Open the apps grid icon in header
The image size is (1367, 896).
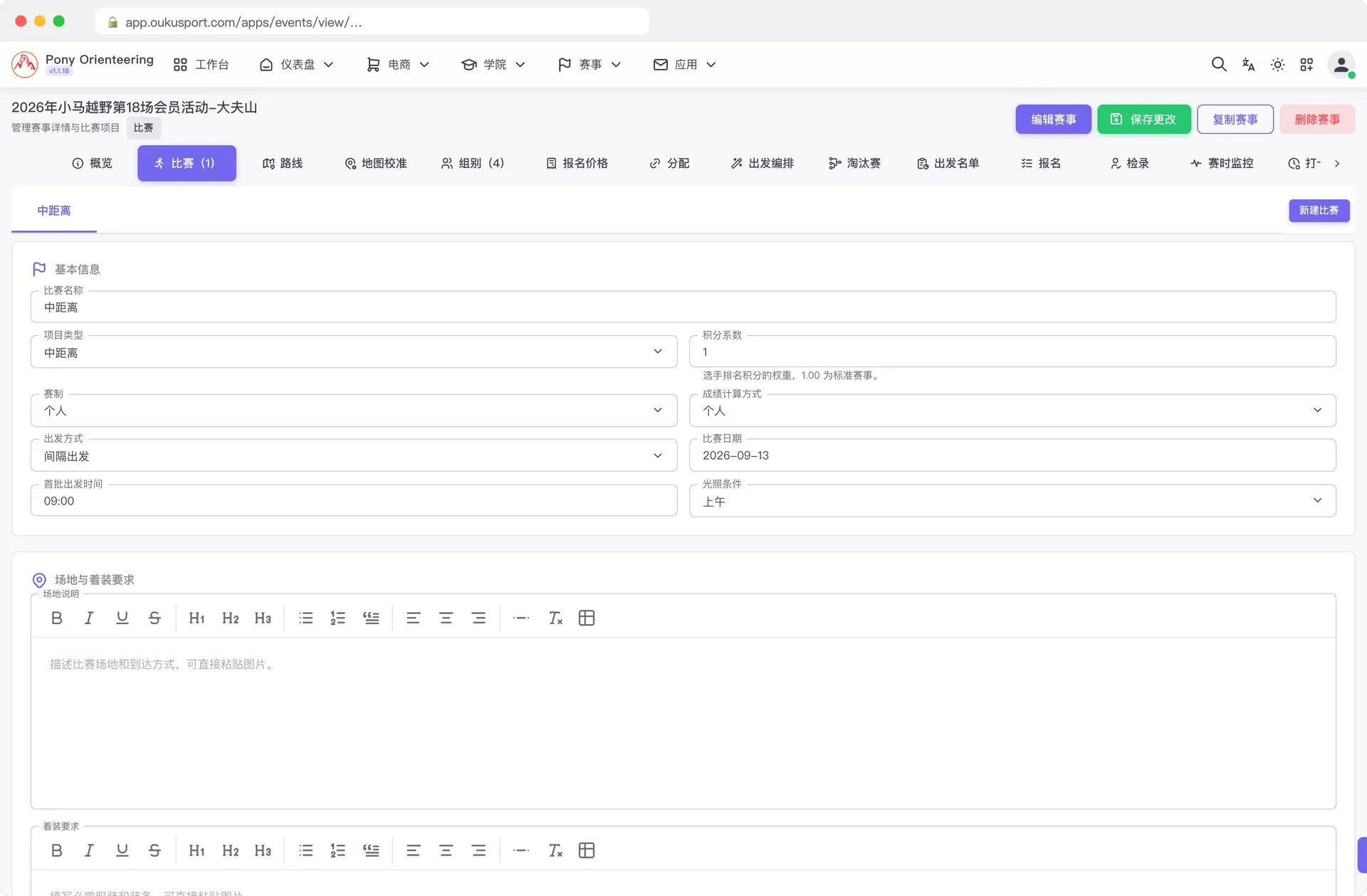point(1306,65)
